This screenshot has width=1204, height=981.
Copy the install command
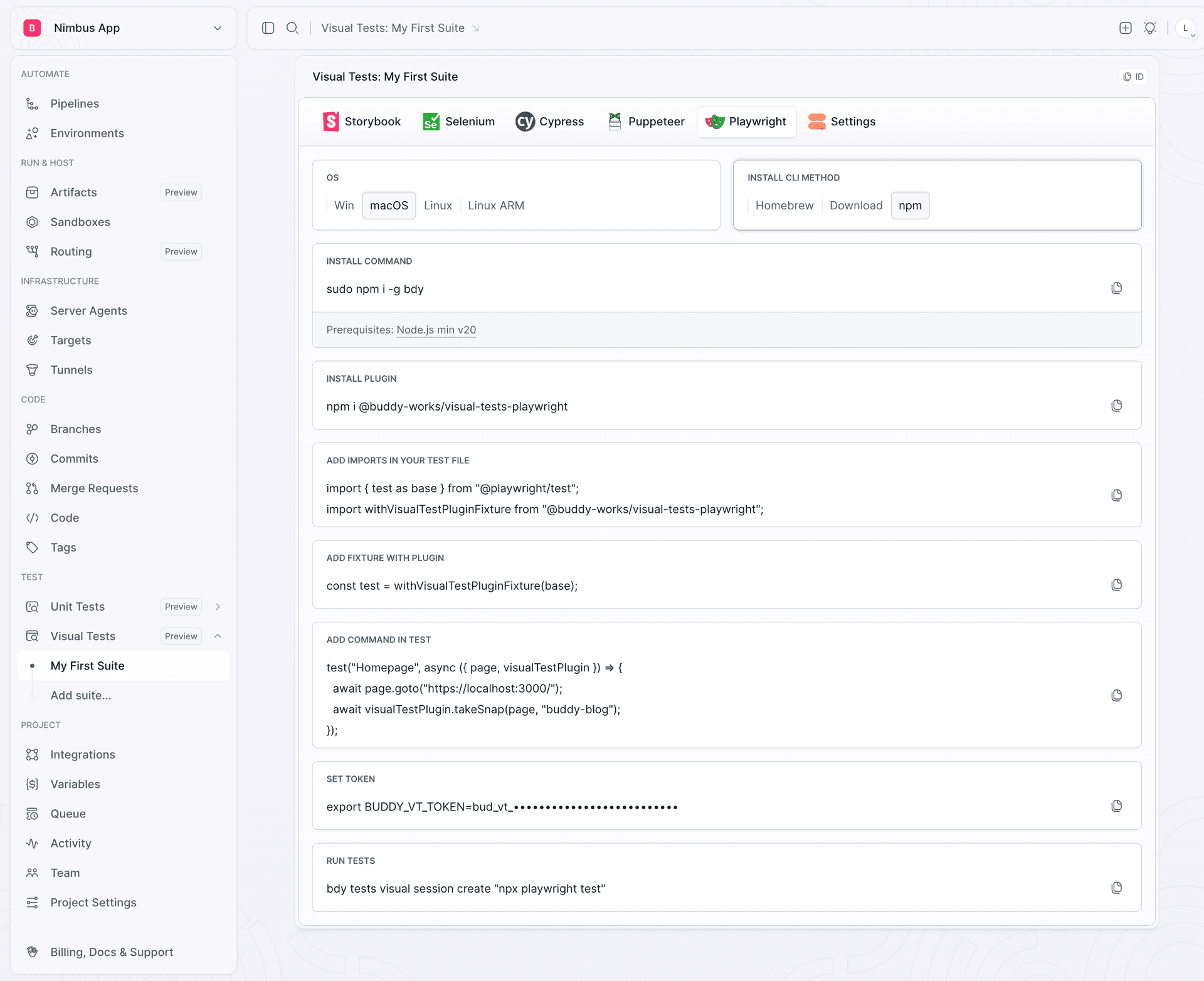pos(1116,288)
